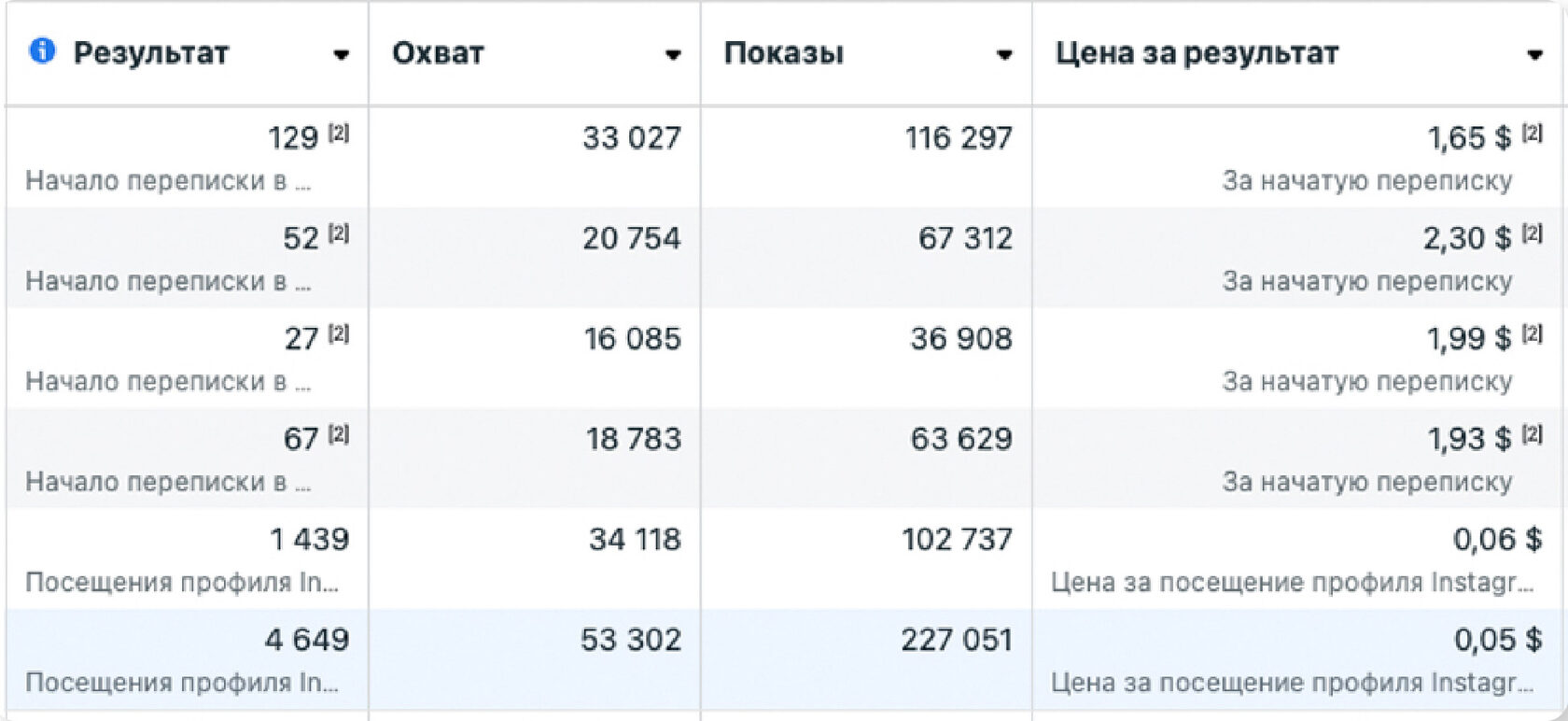Click the impressions cell 116 297
The image size is (1568, 721).
tap(959, 138)
